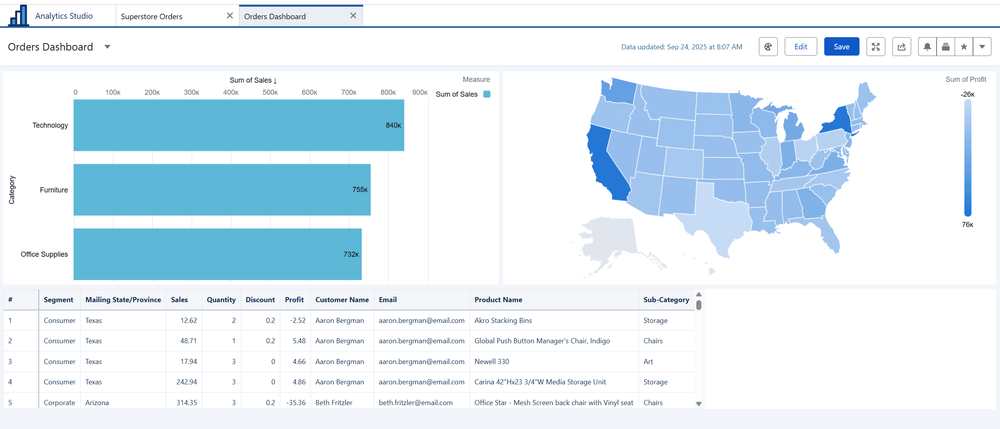Click the Analytics Studio bar chart logo
This screenshot has width=1000, height=429.
17,17
